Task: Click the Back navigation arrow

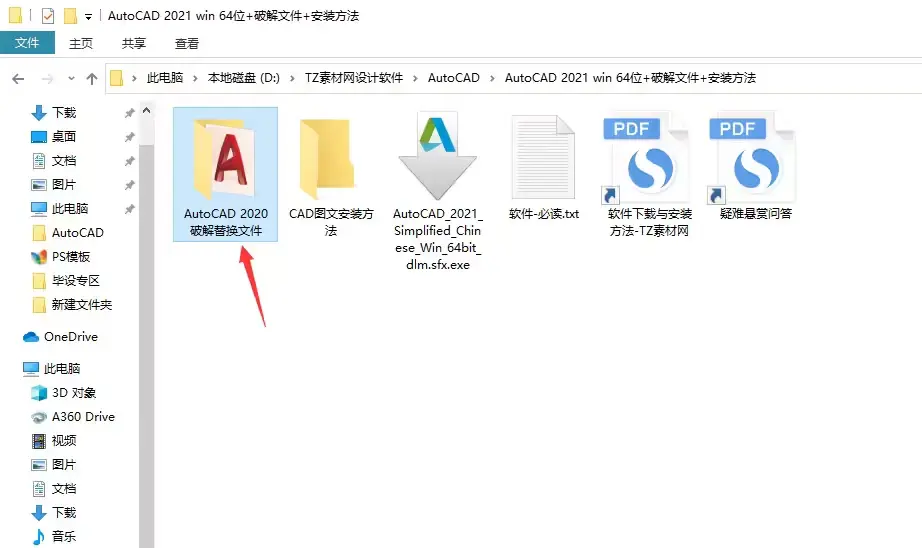Action: click(18, 78)
